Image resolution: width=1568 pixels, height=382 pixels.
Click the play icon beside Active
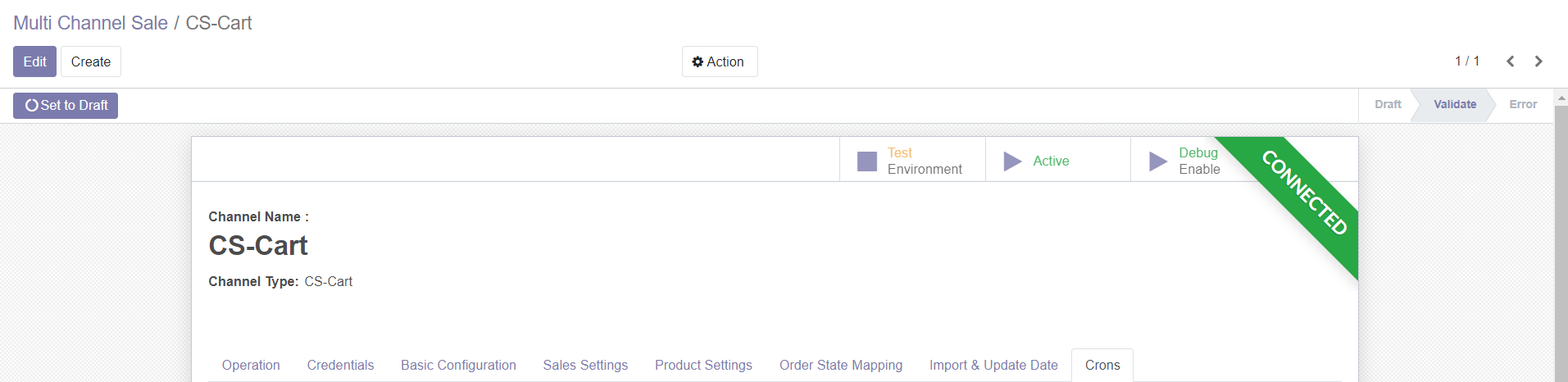coord(1012,161)
